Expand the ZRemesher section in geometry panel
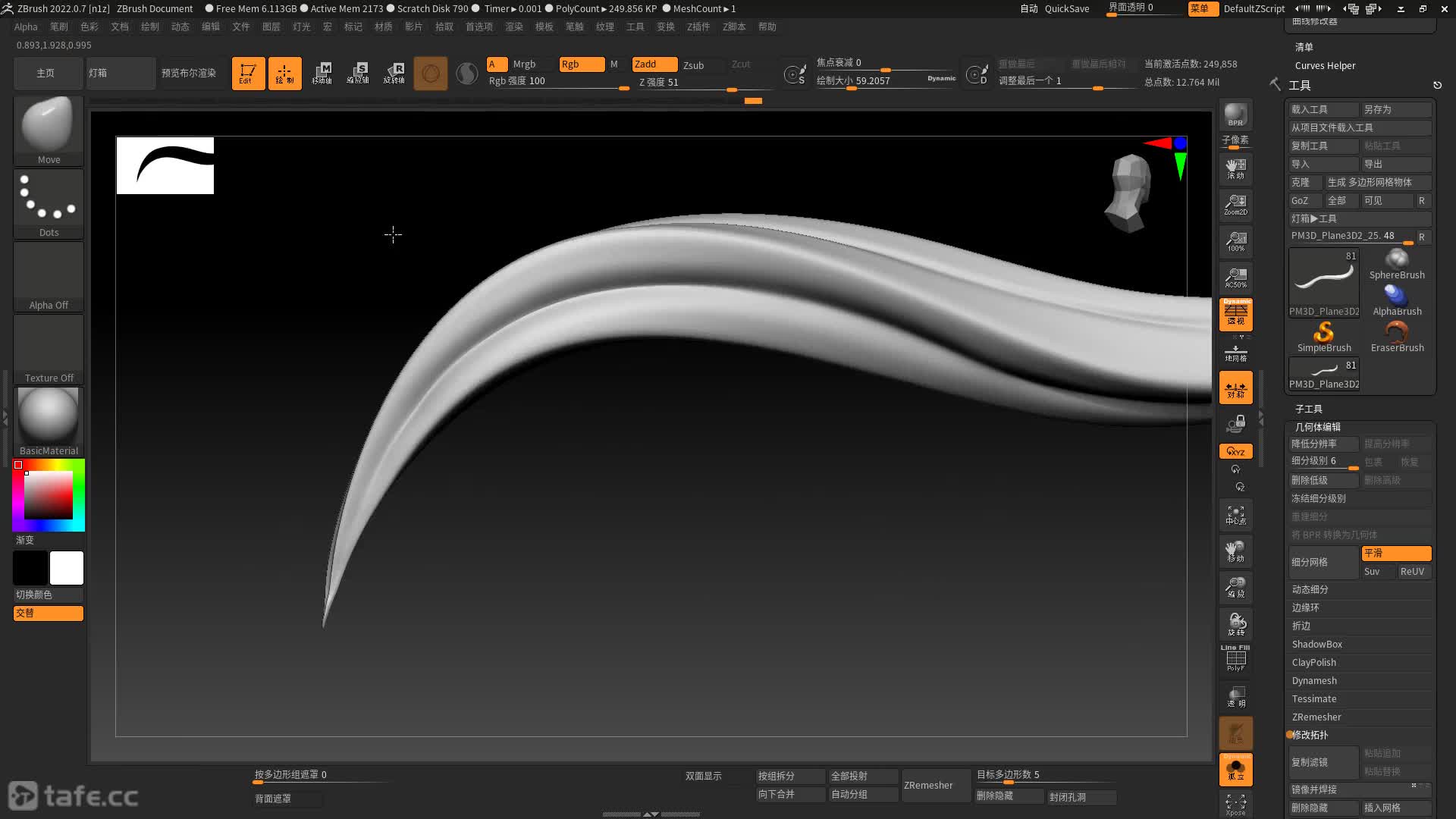The width and height of the screenshot is (1456, 819). pyautogui.click(x=1316, y=717)
